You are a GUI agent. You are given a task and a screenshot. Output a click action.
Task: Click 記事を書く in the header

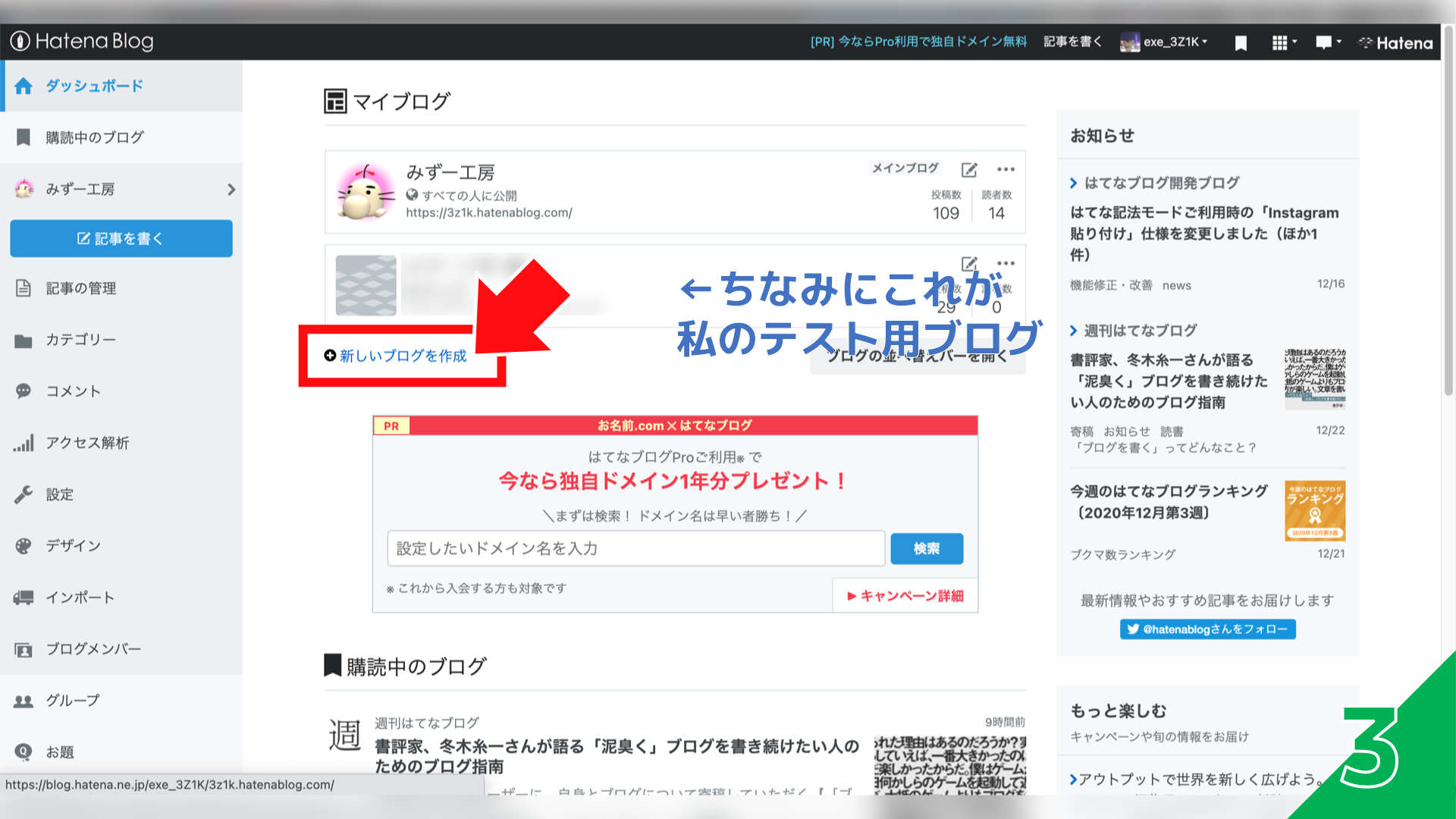1072,42
